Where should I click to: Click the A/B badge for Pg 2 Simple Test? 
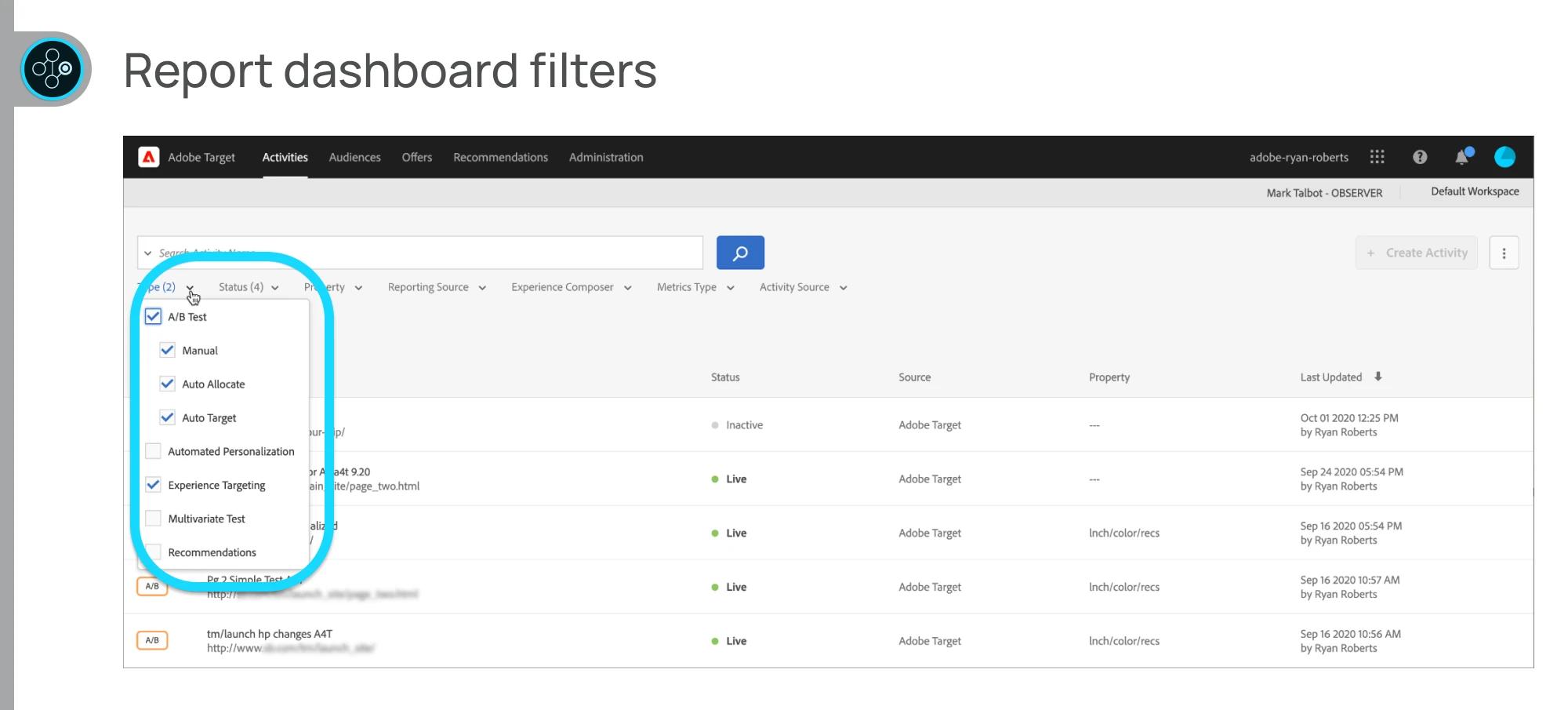152,586
